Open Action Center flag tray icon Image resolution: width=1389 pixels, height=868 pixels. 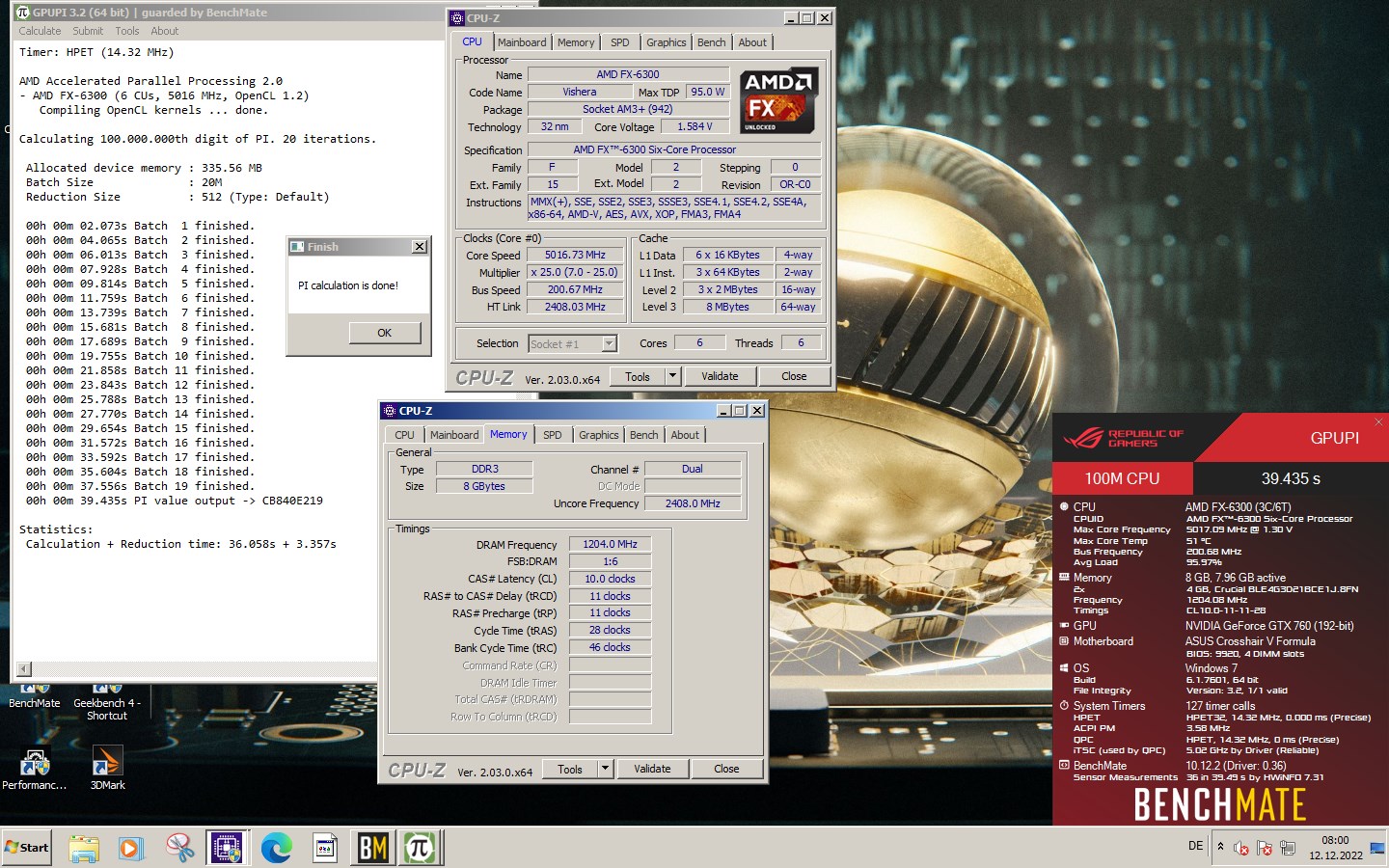(x=1265, y=848)
